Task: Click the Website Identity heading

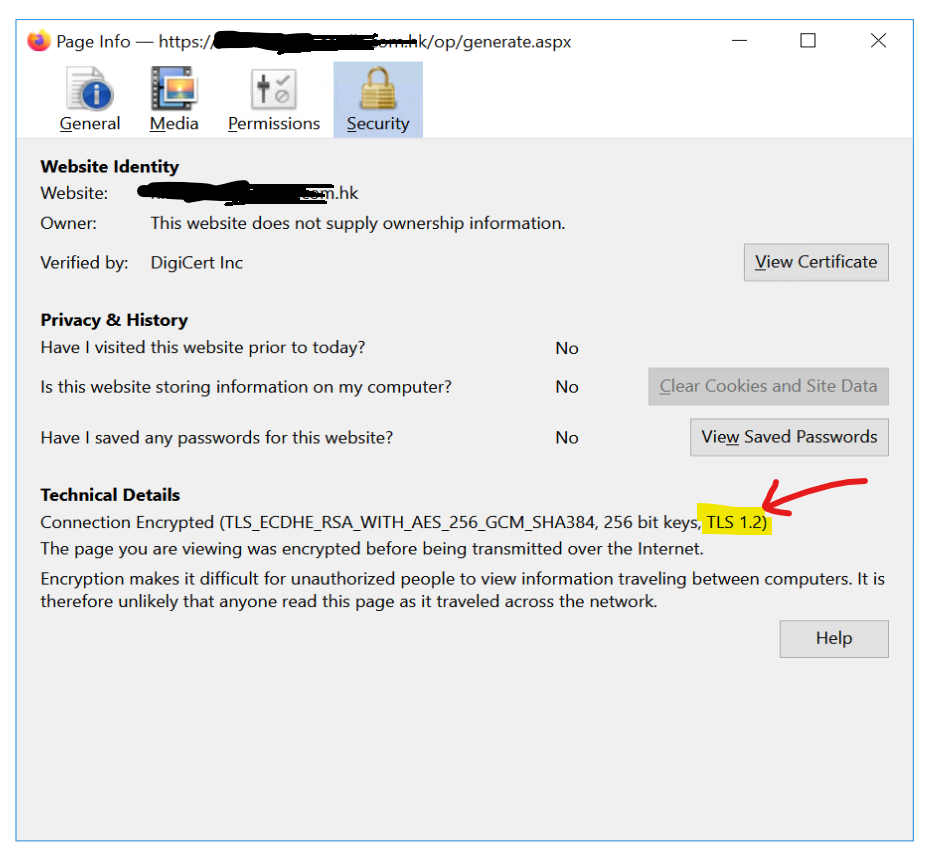Action: [x=109, y=166]
